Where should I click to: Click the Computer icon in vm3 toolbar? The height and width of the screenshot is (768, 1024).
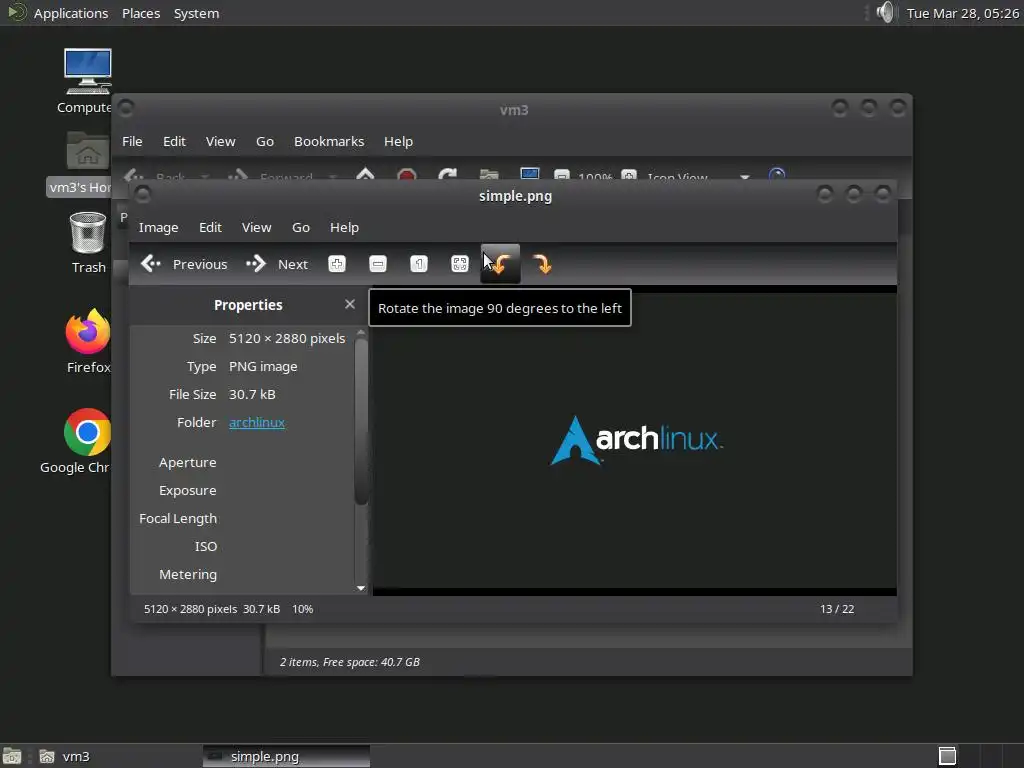pyautogui.click(x=530, y=174)
